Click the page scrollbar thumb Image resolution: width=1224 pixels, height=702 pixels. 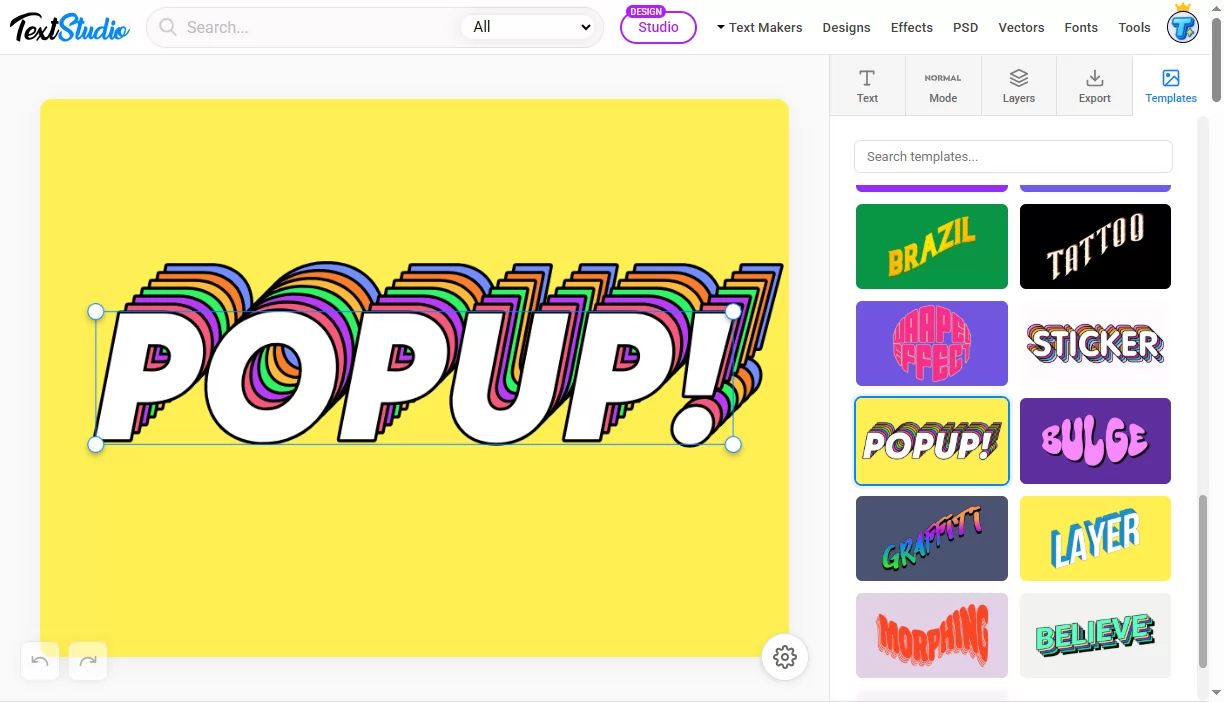[1216, 59]
